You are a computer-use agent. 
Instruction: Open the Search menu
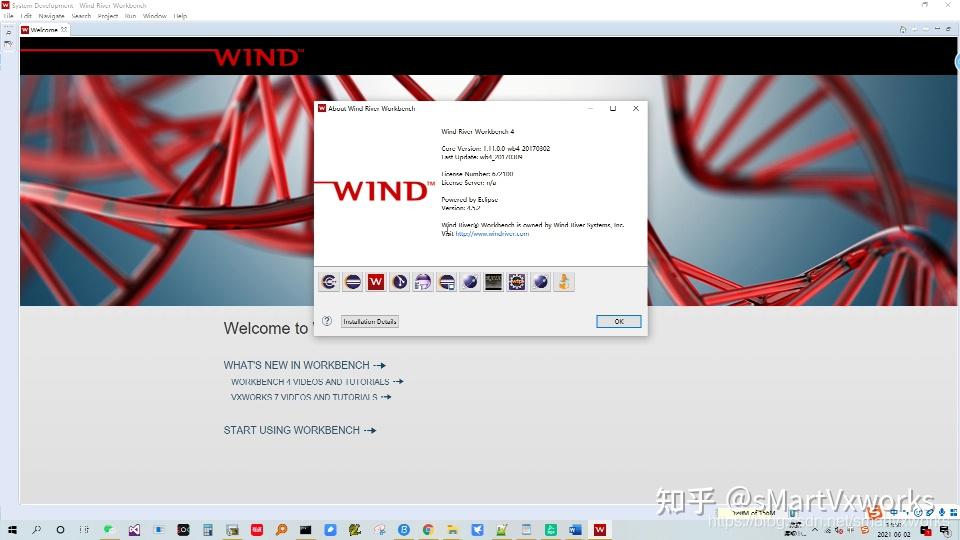tap(81, 16)
